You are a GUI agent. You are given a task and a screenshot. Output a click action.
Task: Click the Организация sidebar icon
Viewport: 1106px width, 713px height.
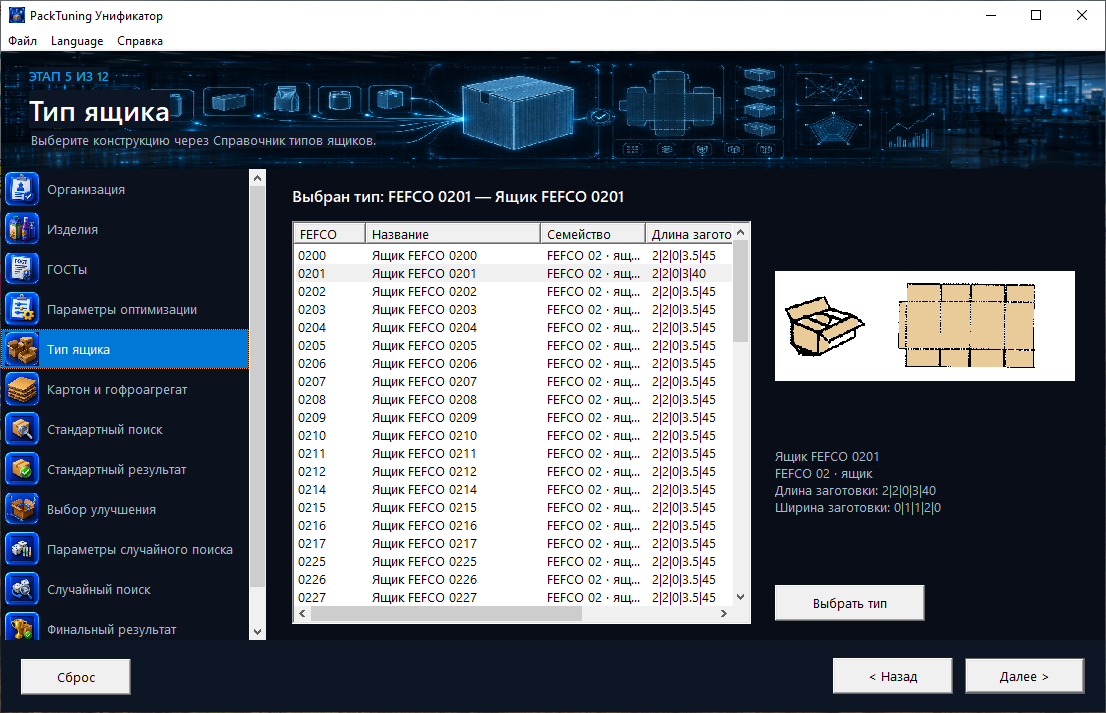22,190
